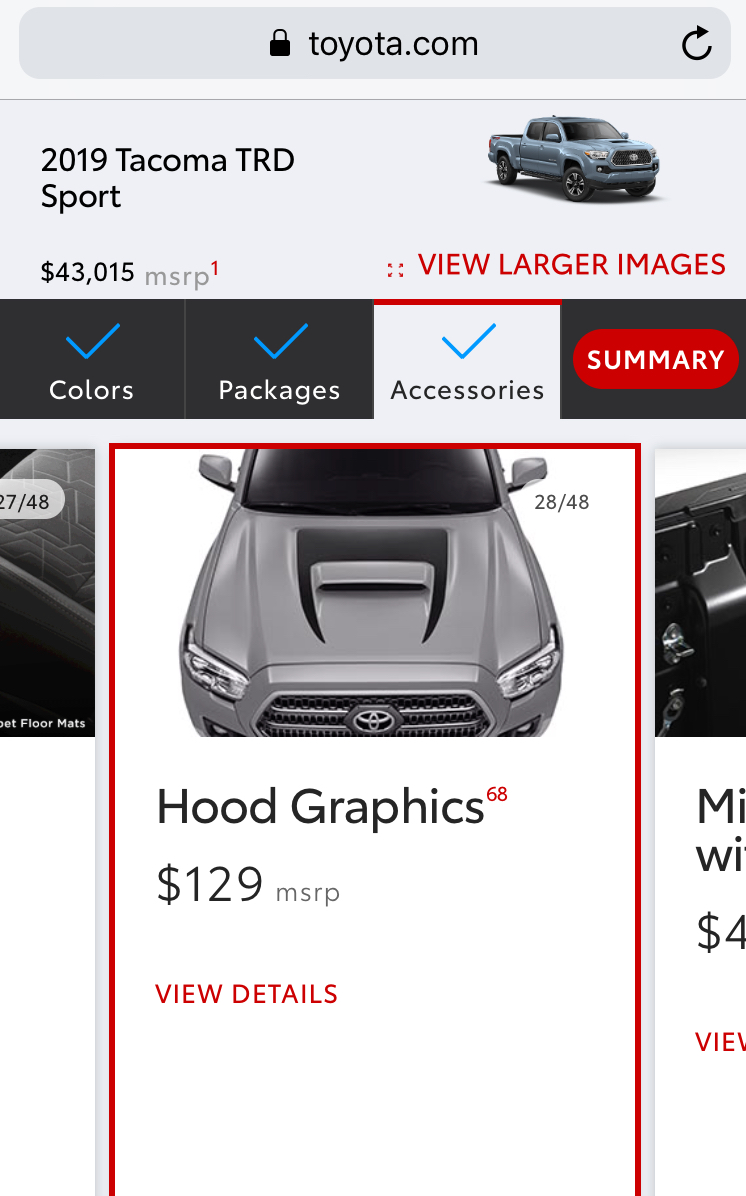Screen dimensions: 746x1196
Task: Click VIEW DETAILS for Hood Graphics
Action: click(x=246, y=994)
